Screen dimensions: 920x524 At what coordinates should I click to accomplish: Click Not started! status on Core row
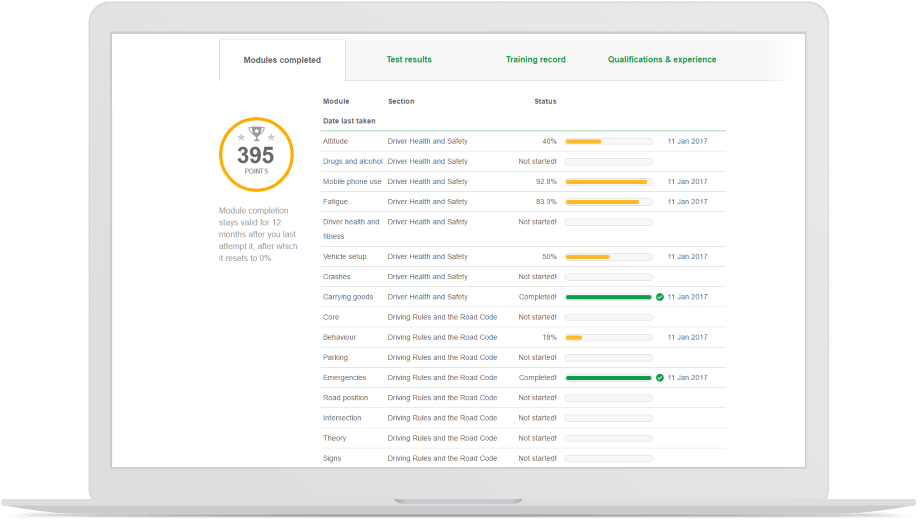537,317
